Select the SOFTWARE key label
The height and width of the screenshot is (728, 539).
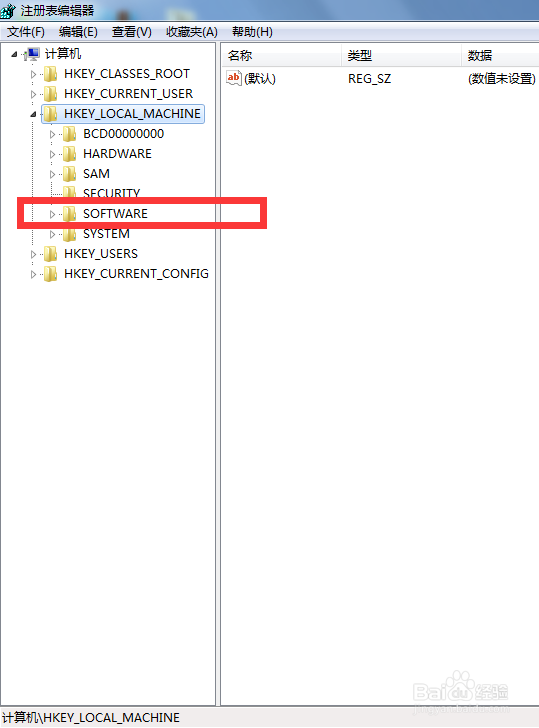115,214
